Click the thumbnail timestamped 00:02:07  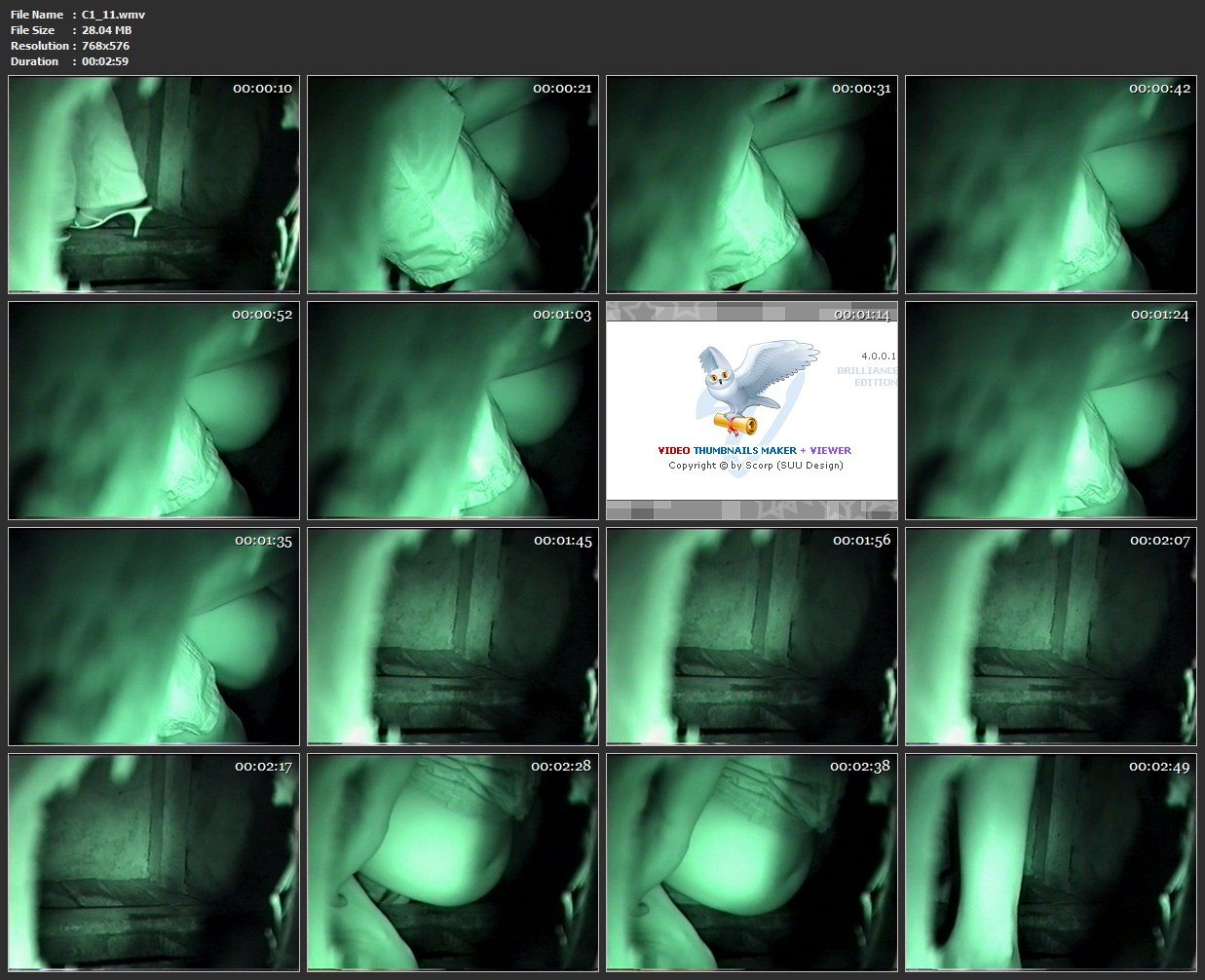tap(1051, 636)
